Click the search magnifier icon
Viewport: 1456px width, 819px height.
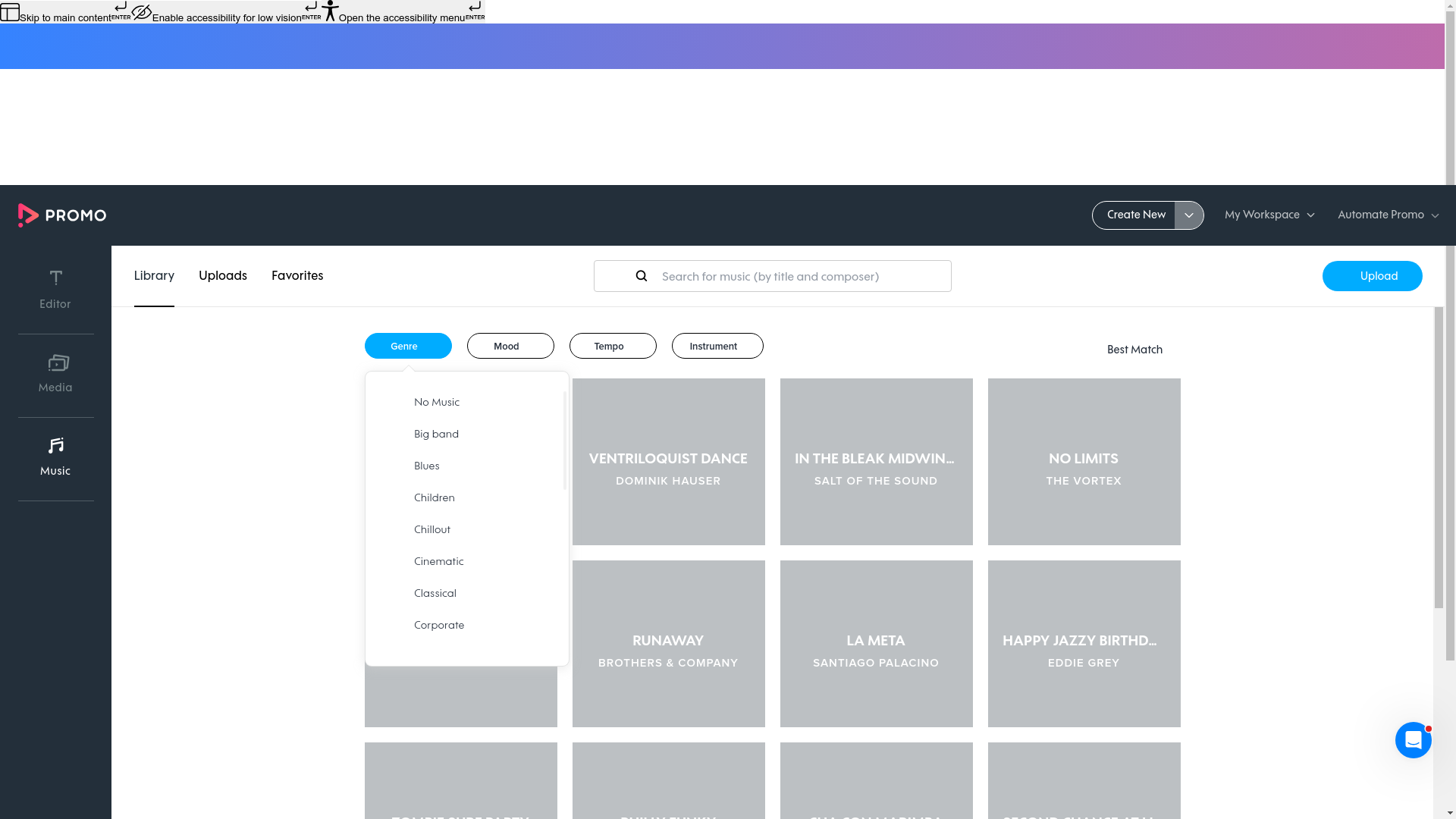tap(641, 275)
